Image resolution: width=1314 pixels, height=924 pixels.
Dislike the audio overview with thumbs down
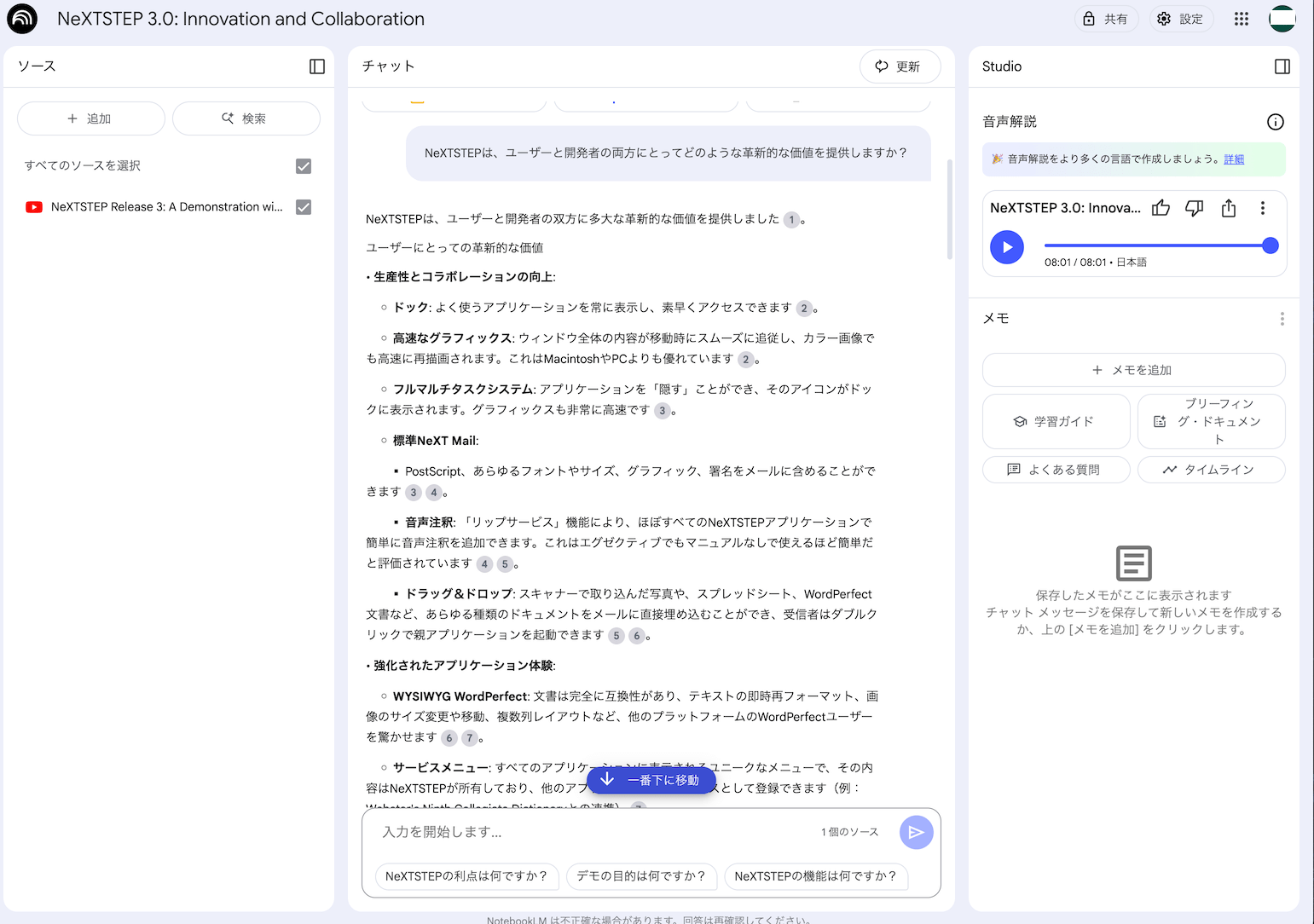pos(1195,208)
